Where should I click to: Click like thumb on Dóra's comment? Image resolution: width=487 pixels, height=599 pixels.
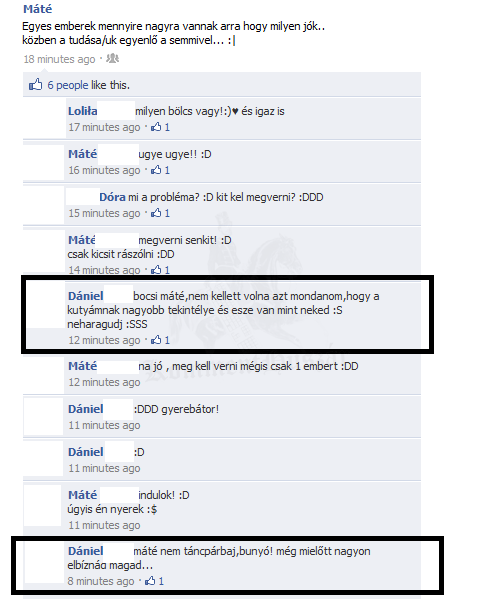coord(156,213)
